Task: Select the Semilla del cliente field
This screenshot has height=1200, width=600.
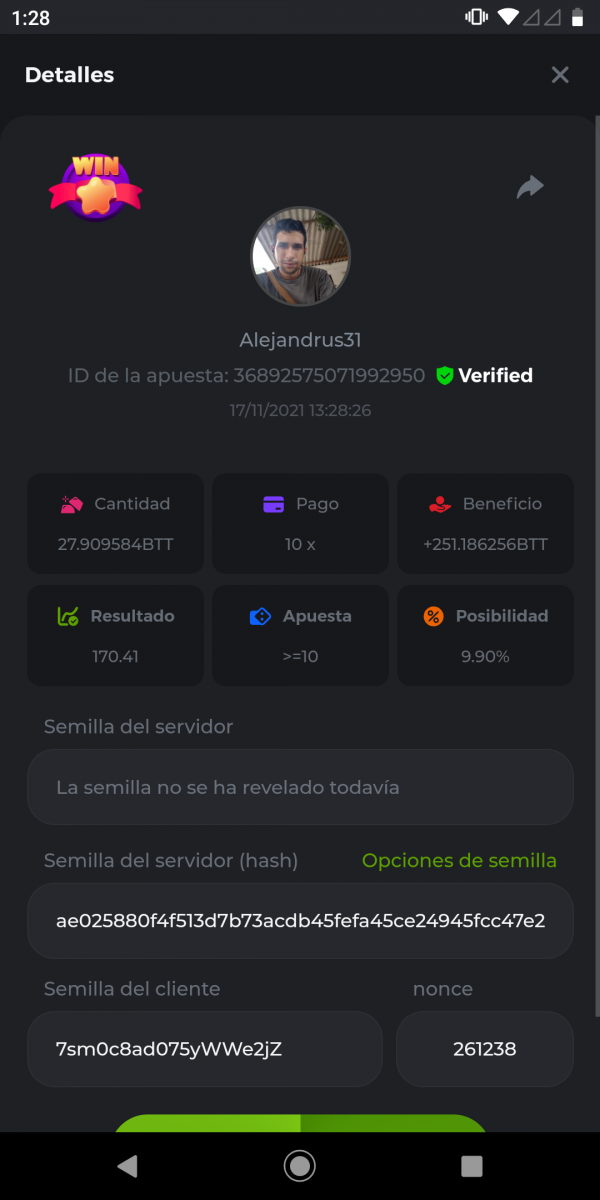Action: point(204,1049)
